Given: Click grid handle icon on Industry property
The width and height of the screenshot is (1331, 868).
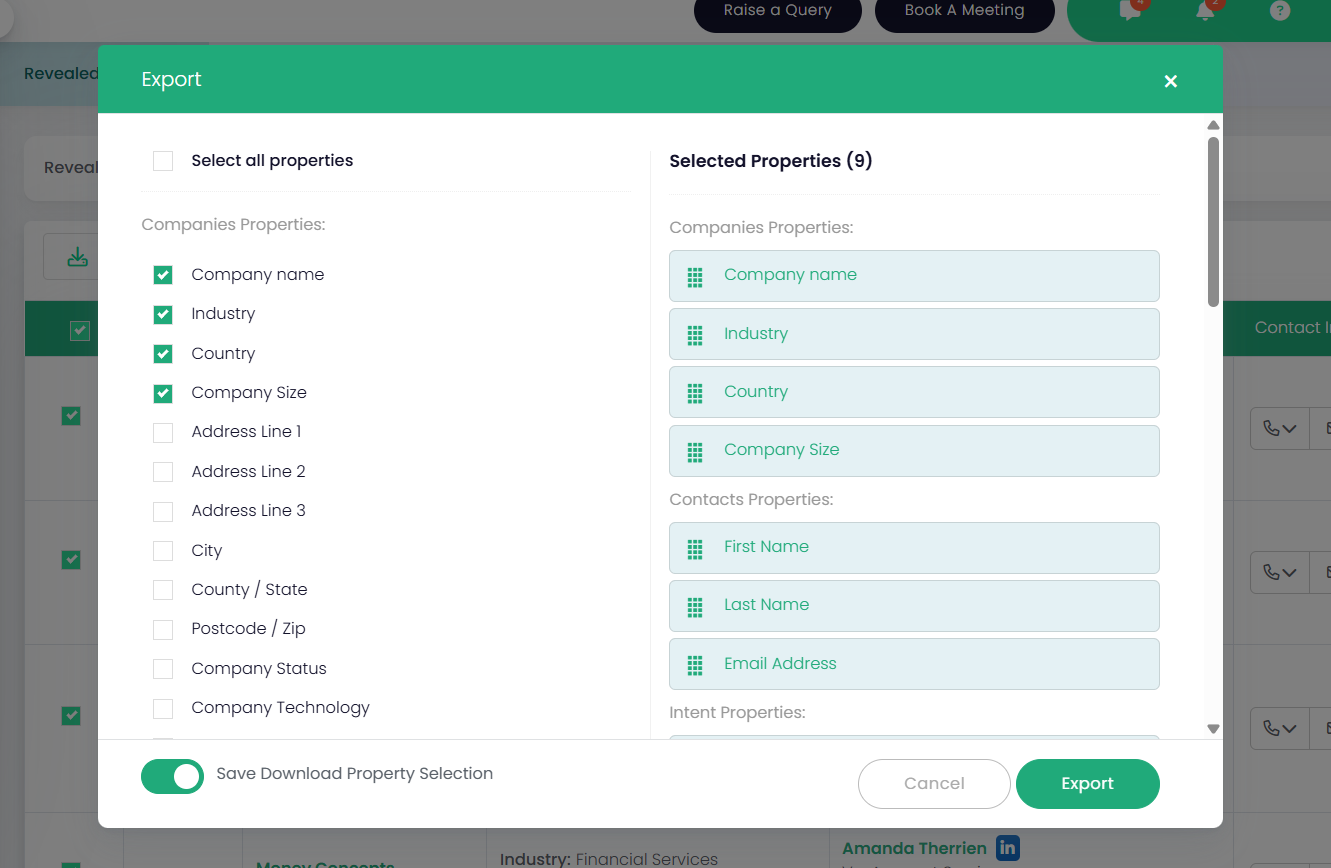Looking at the screenshot, I should (695, 334).
